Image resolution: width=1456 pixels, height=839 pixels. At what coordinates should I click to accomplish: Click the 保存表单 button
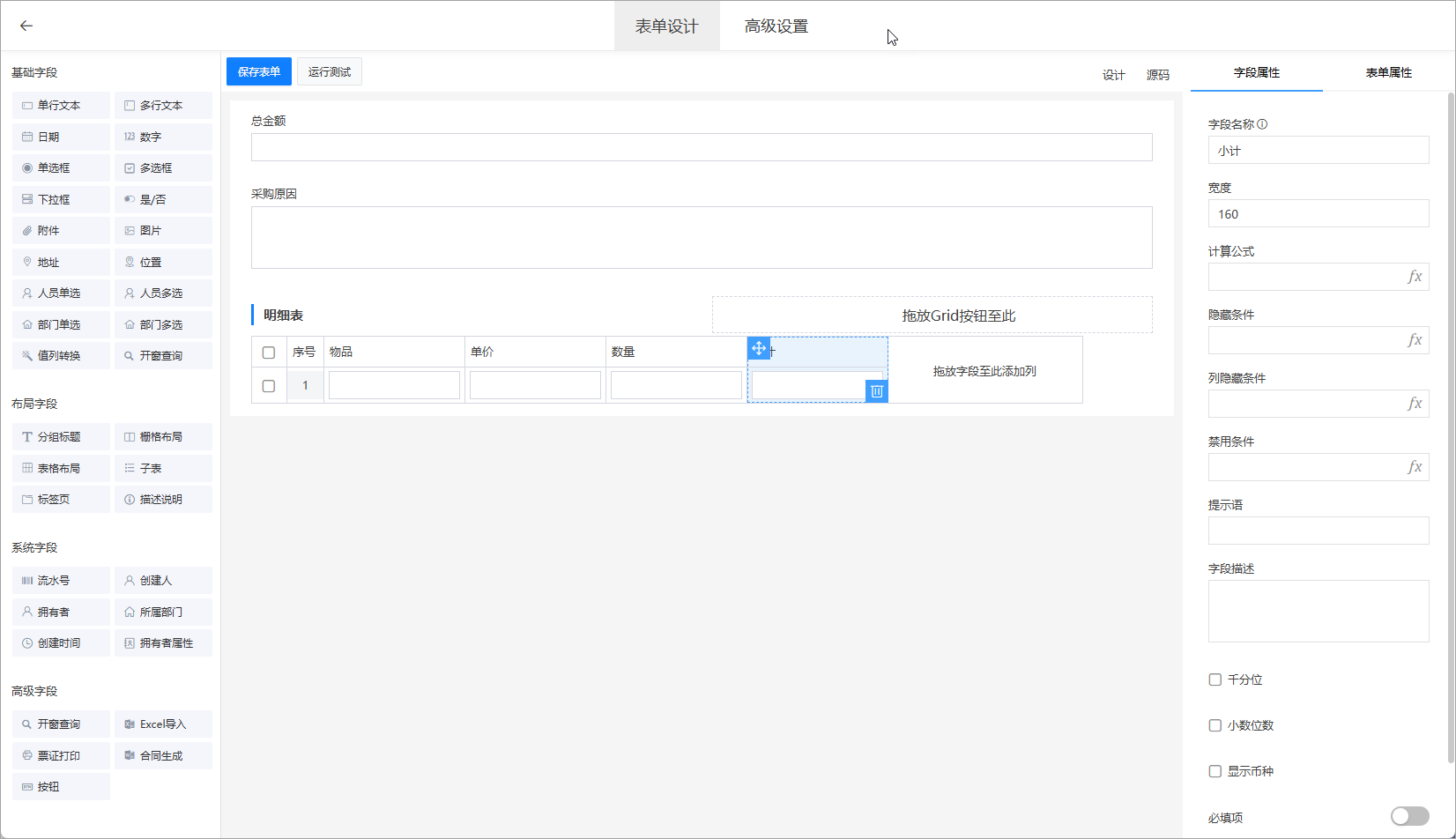tap(259, 72)
